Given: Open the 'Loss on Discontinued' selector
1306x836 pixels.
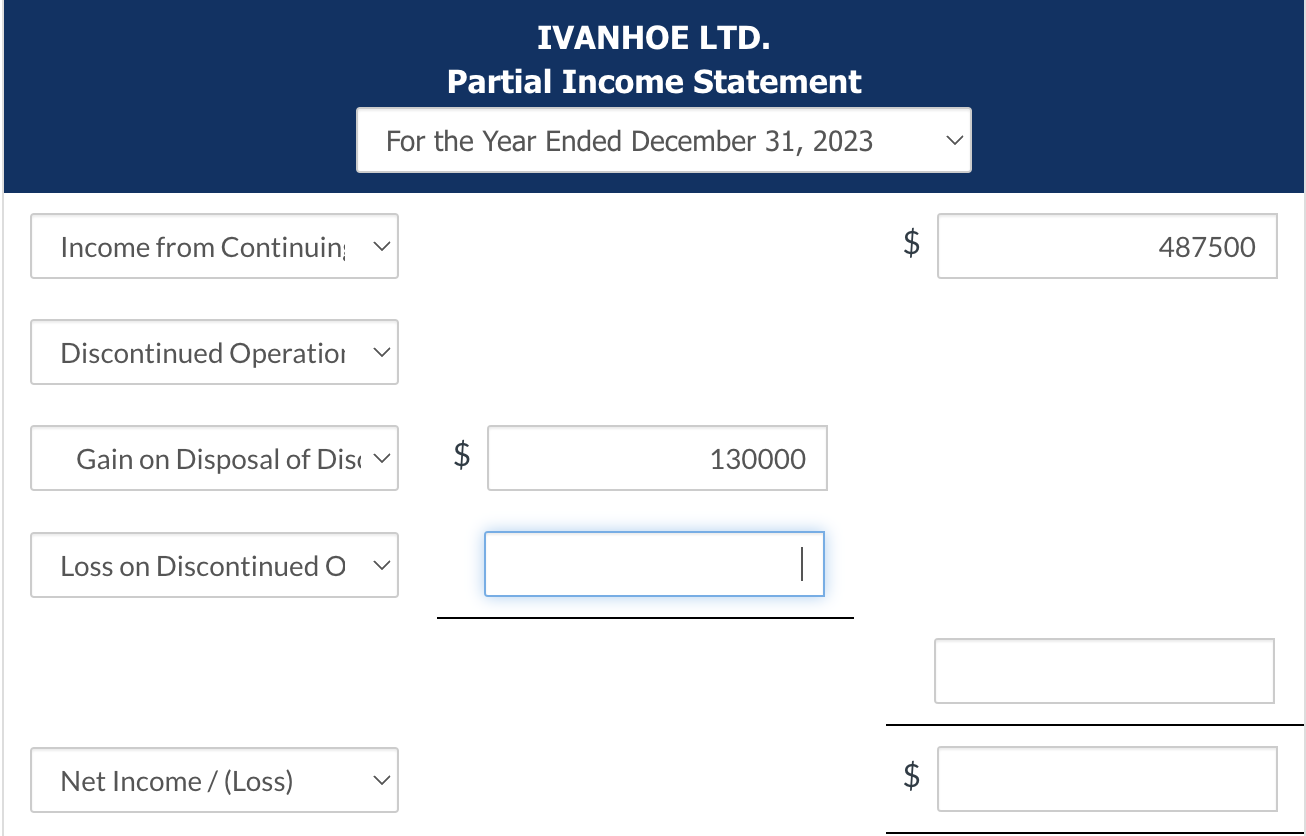Looking at the screenshot, I should click(x=214, y=565).
